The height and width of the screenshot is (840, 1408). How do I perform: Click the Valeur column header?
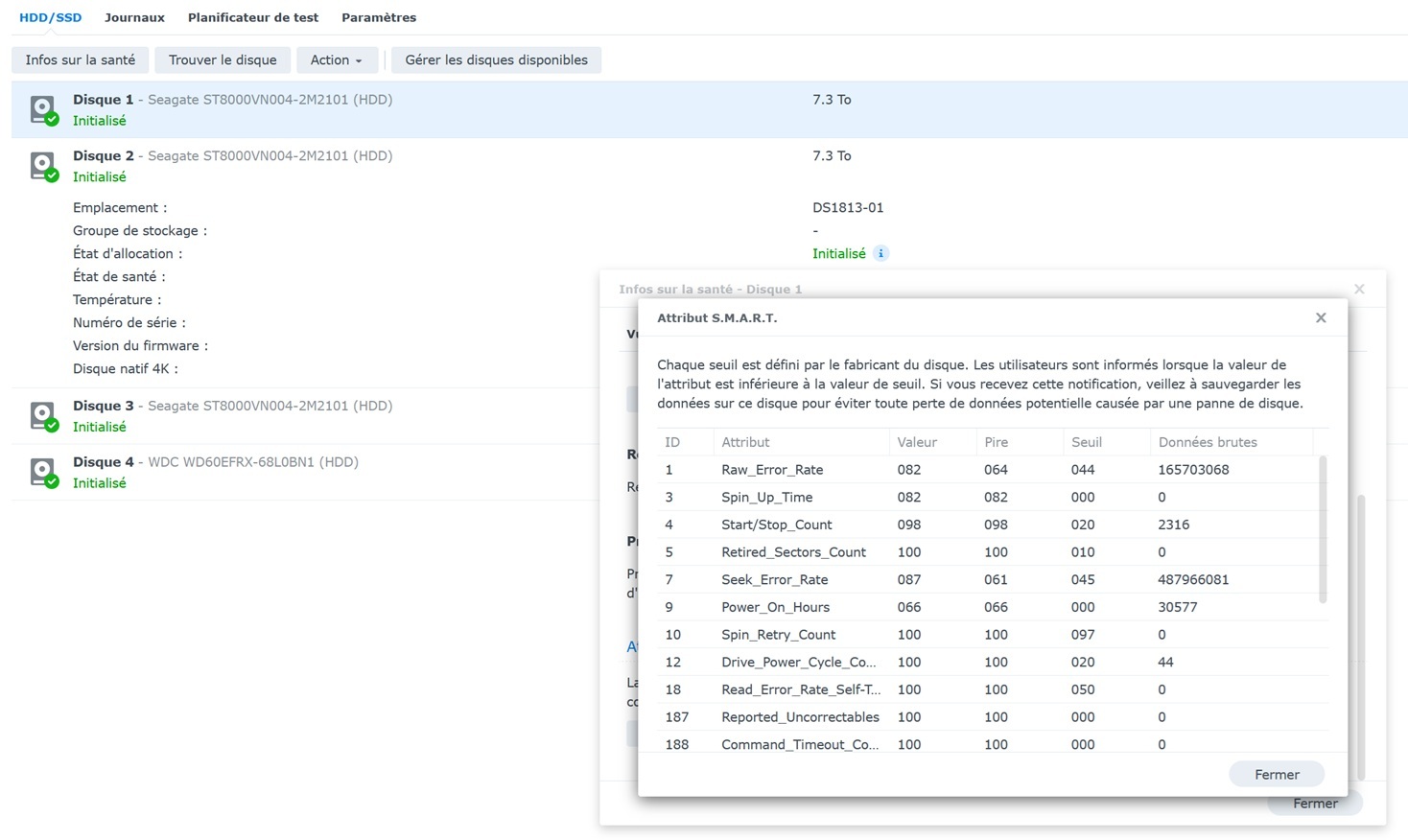point(932,442)
